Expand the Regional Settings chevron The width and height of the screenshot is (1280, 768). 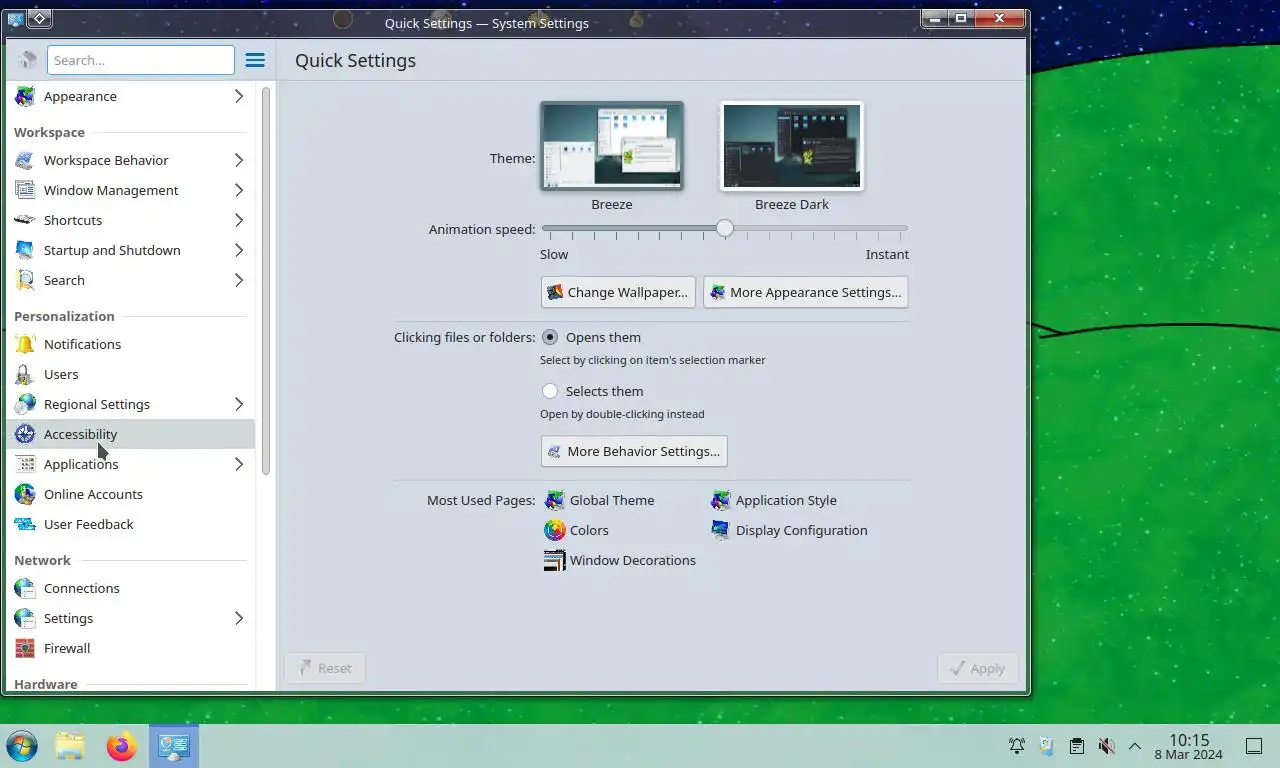(239, 404)
